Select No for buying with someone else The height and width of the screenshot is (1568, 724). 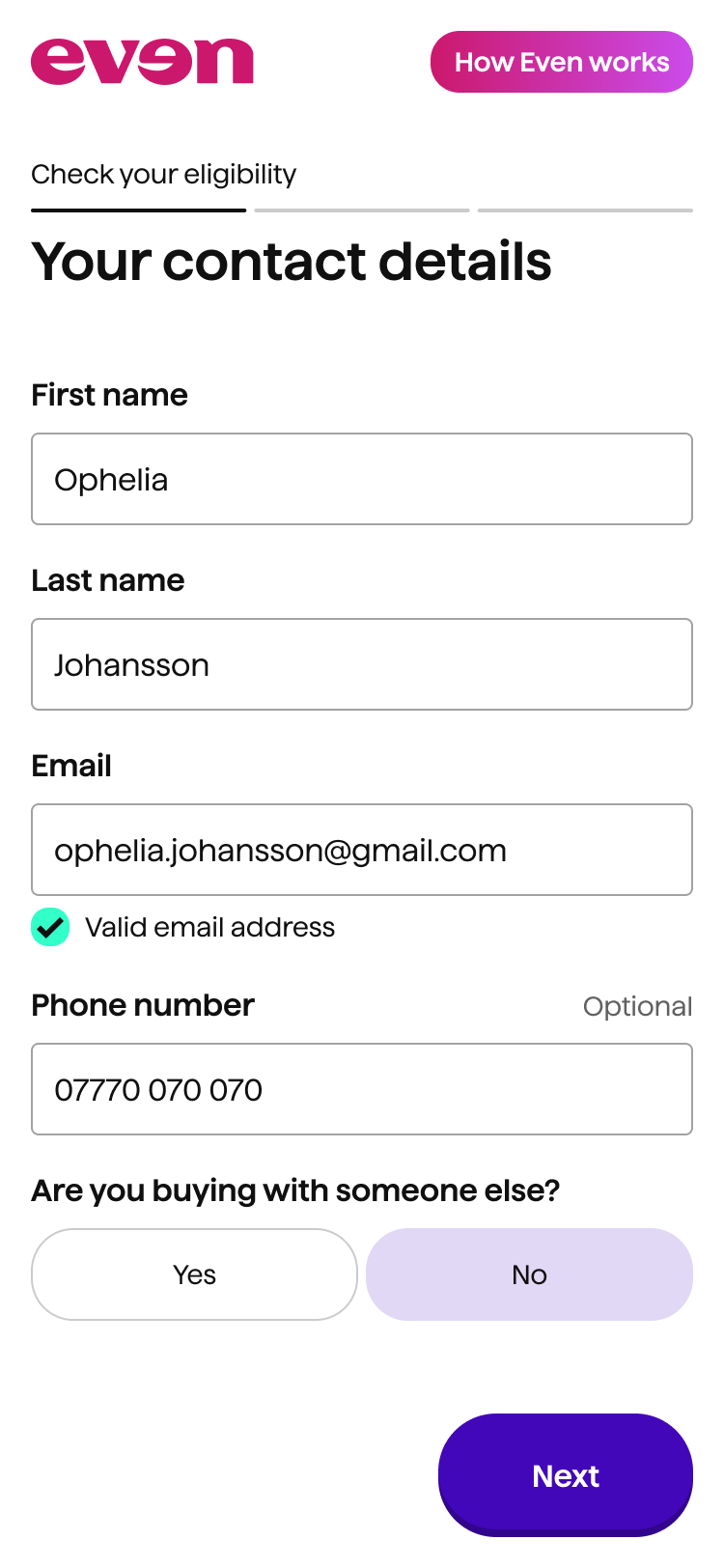(x=529, y=1274)
